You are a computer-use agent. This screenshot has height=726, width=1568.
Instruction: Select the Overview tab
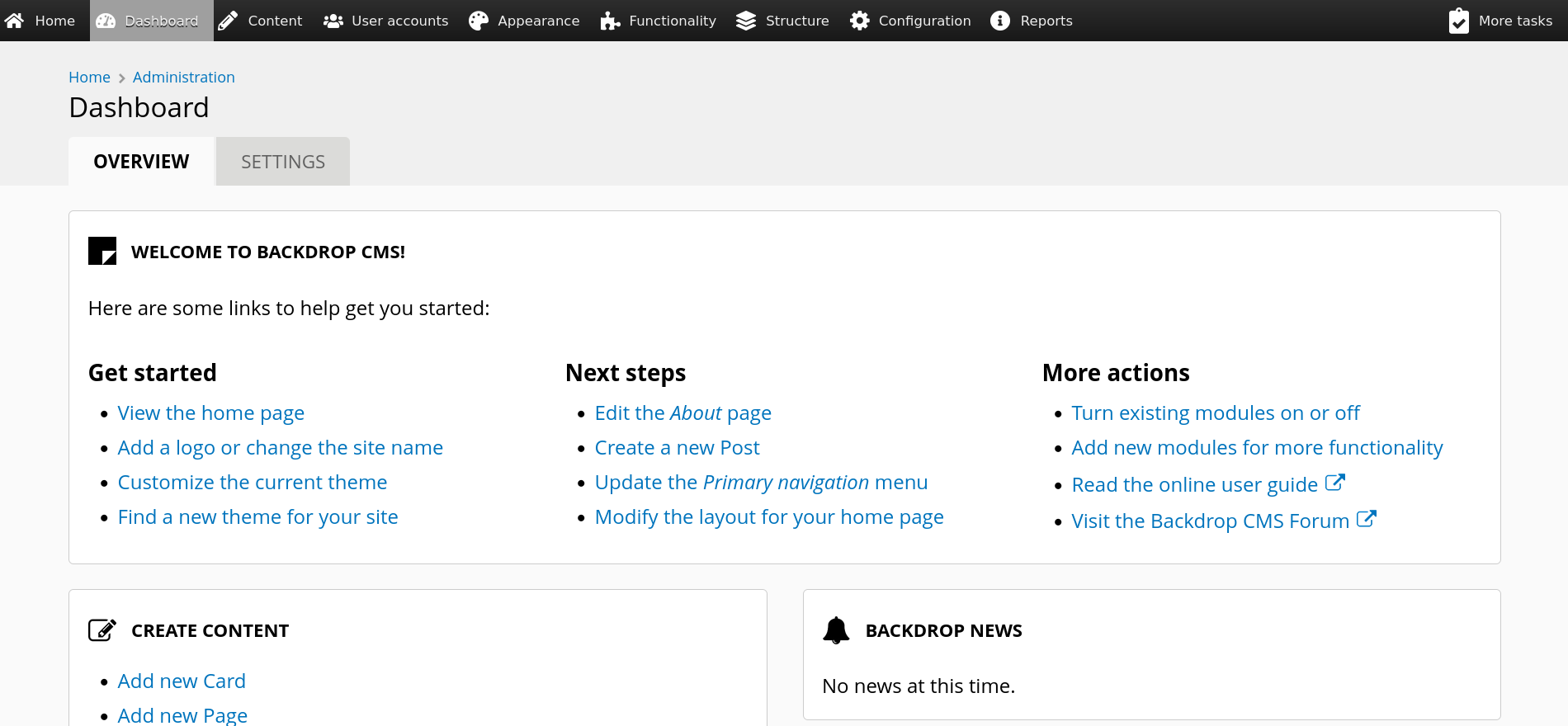[141, 162]
